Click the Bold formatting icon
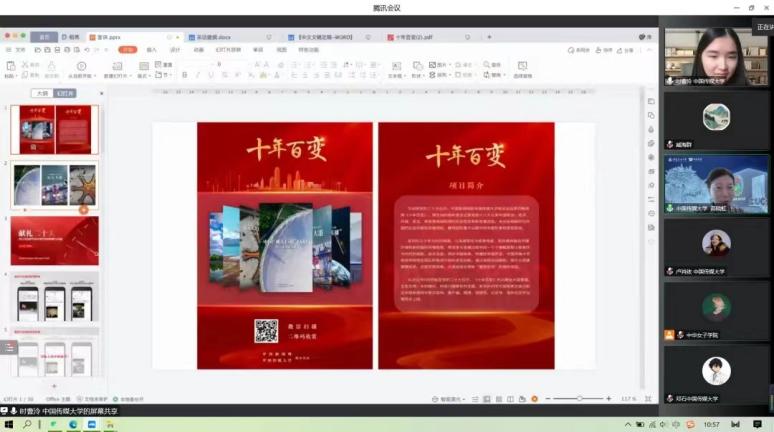 pyautogui.click(x=186, y=75)
